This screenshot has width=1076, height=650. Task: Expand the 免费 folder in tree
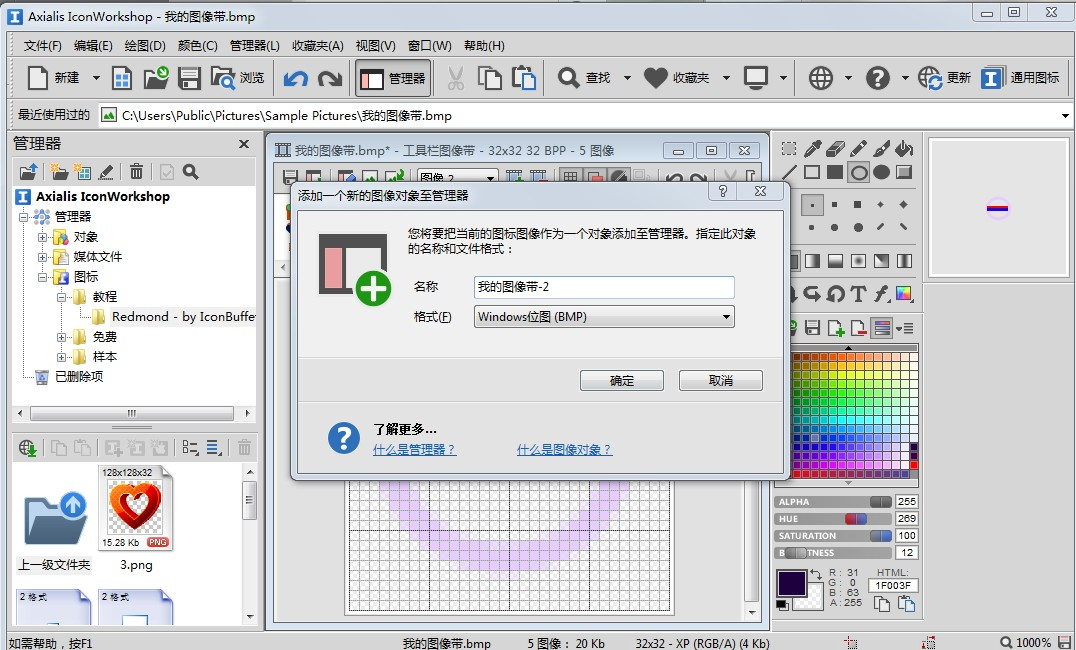click(x=61, y=337)
